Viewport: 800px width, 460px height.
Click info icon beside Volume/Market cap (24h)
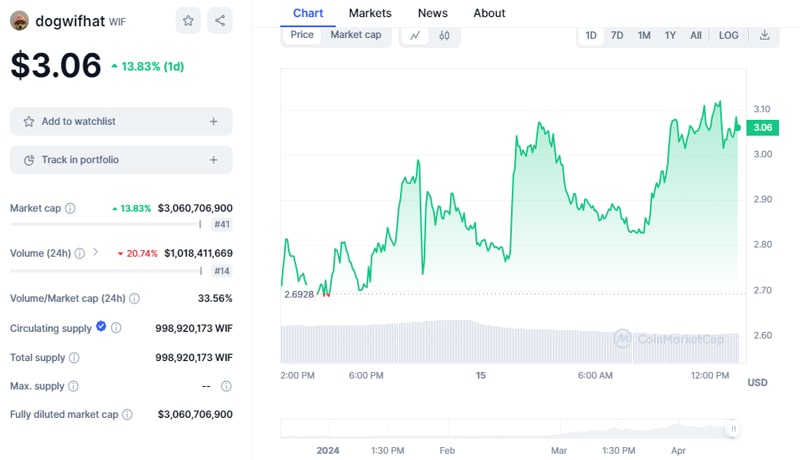[134, 298]
